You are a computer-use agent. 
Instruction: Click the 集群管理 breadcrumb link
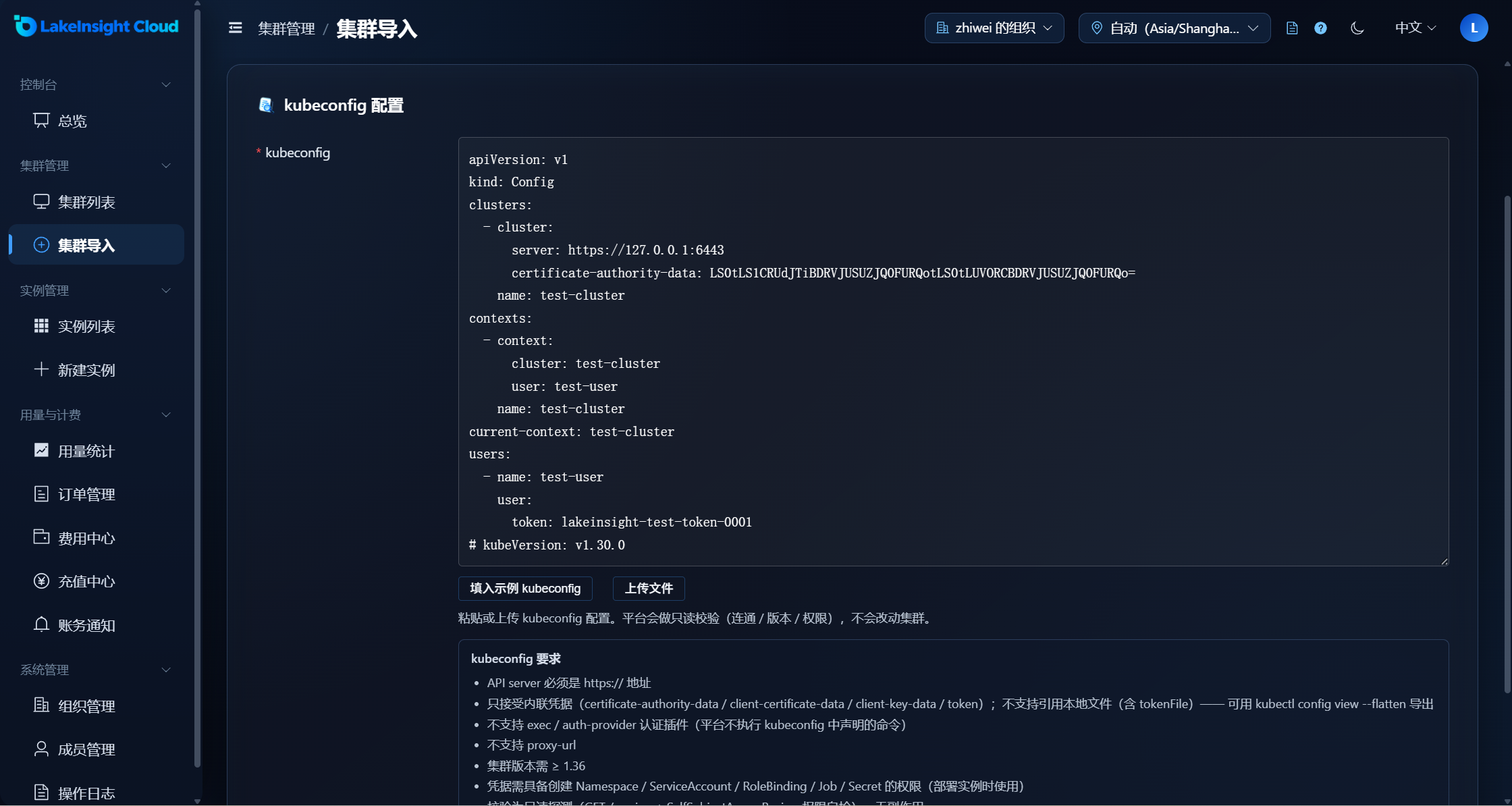(286, 28)
